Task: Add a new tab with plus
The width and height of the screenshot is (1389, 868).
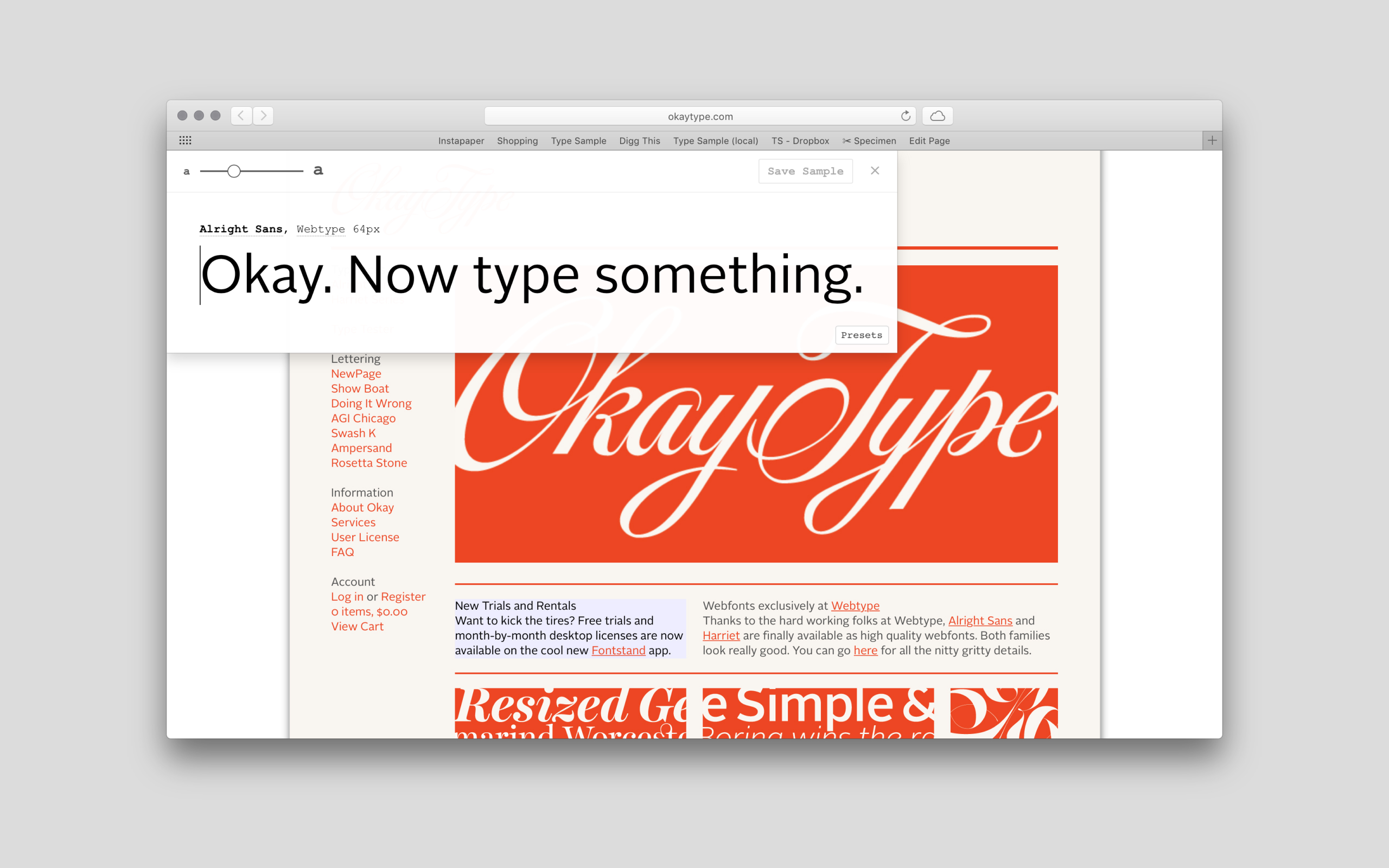Action: [x=1212, y=141]
